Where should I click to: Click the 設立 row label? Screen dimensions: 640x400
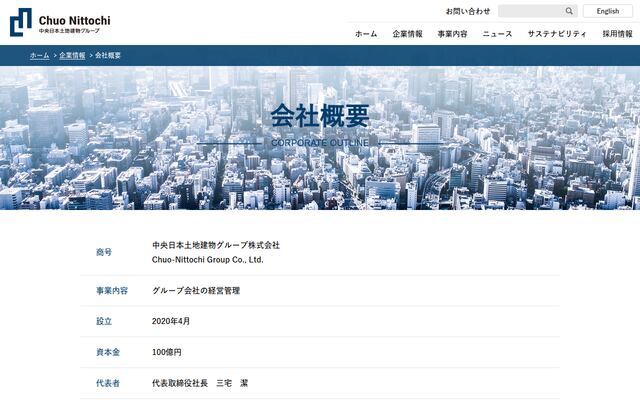pyautogui.click(x=104, y=321)
